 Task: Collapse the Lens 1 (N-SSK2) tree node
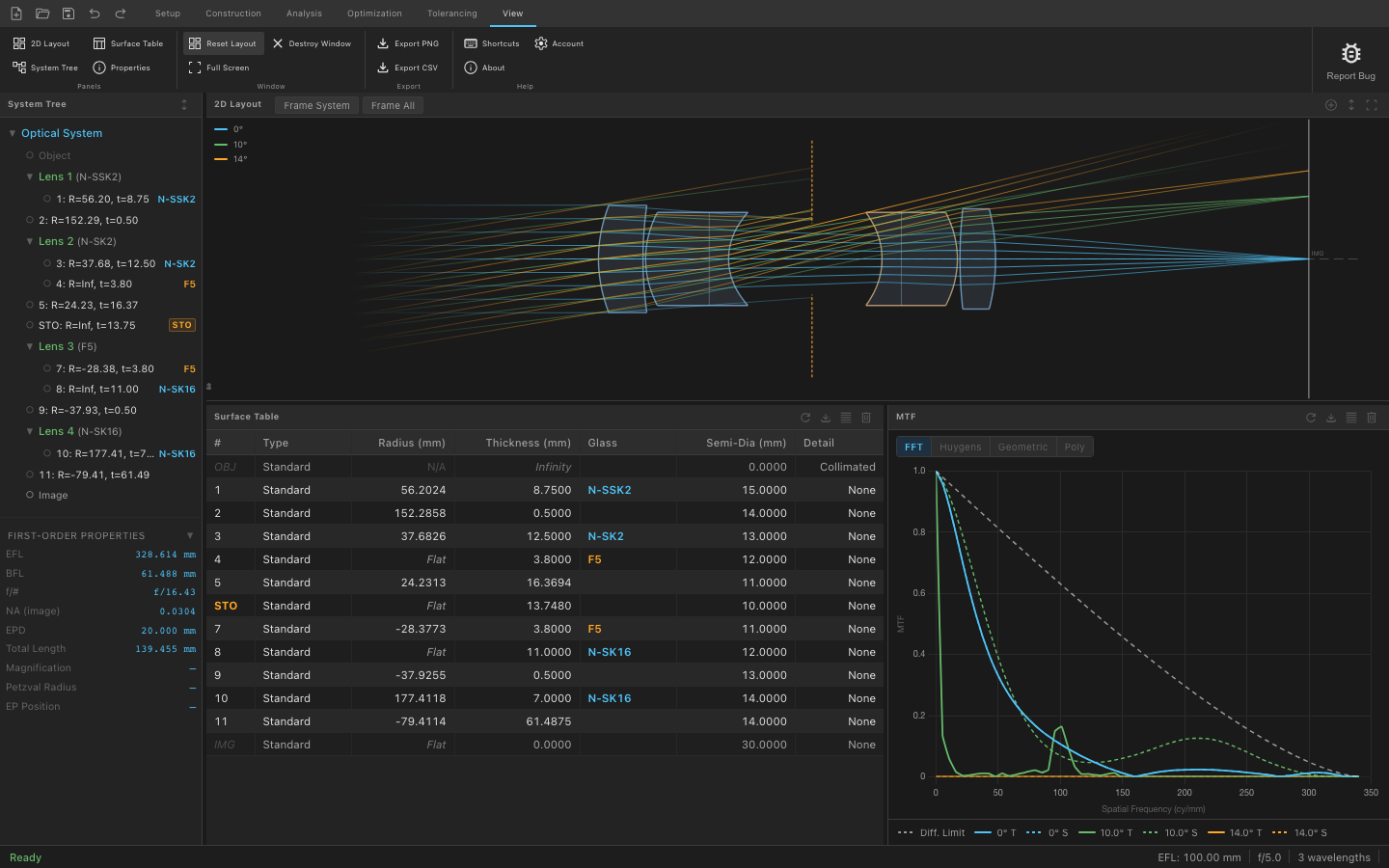pyautogui.click(x=30, y=177)
